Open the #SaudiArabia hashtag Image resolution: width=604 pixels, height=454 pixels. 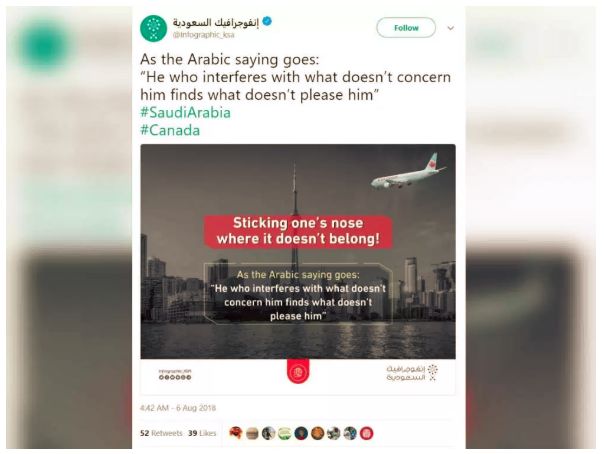[x=185, y=112]
